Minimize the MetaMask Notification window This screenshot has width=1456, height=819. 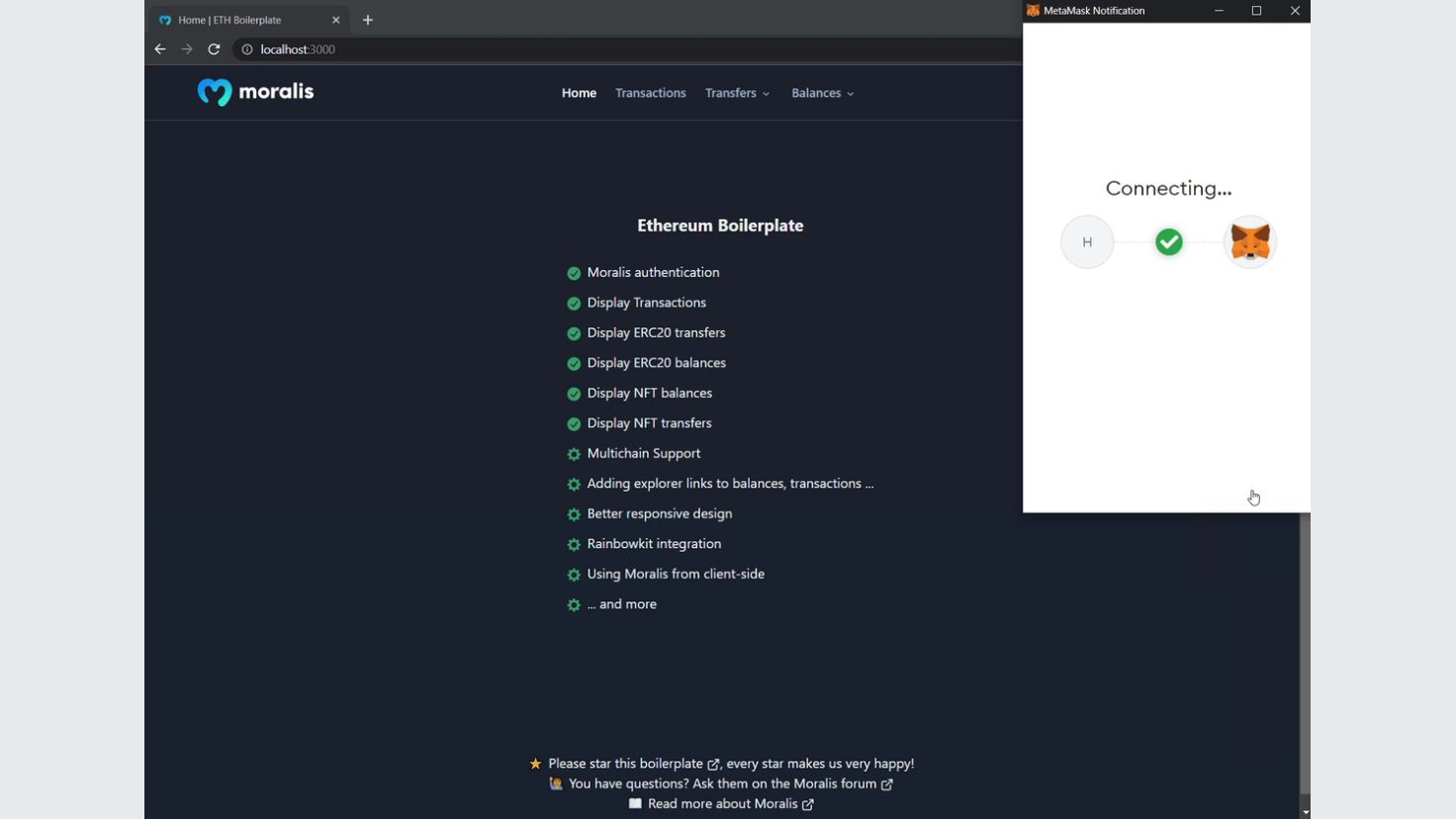[x=1219, y=11]
